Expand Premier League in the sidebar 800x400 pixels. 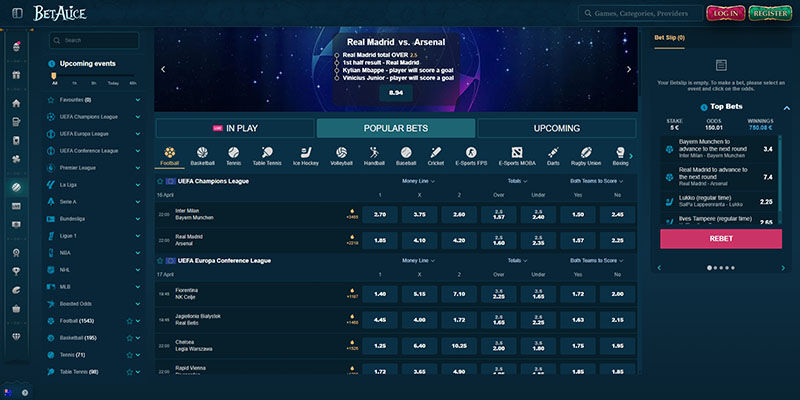point(138,168)
